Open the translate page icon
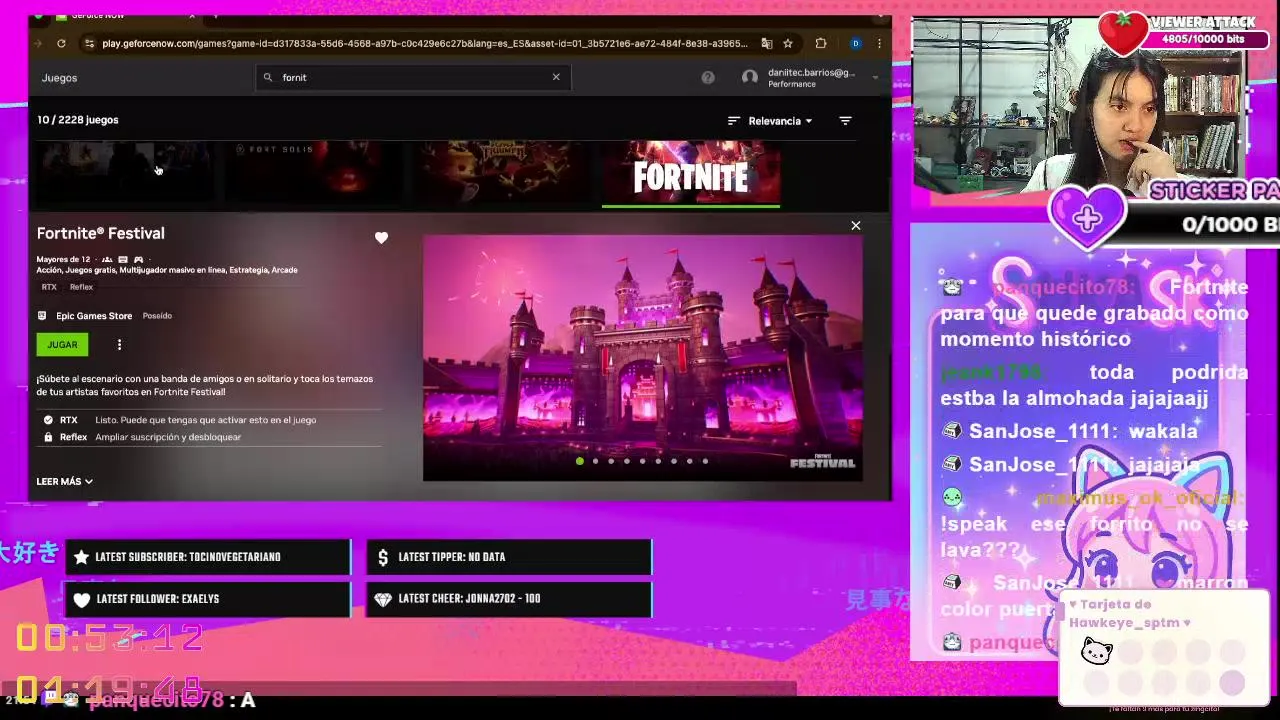Screen dimensions: 1280x720 [x=767, y=44]
